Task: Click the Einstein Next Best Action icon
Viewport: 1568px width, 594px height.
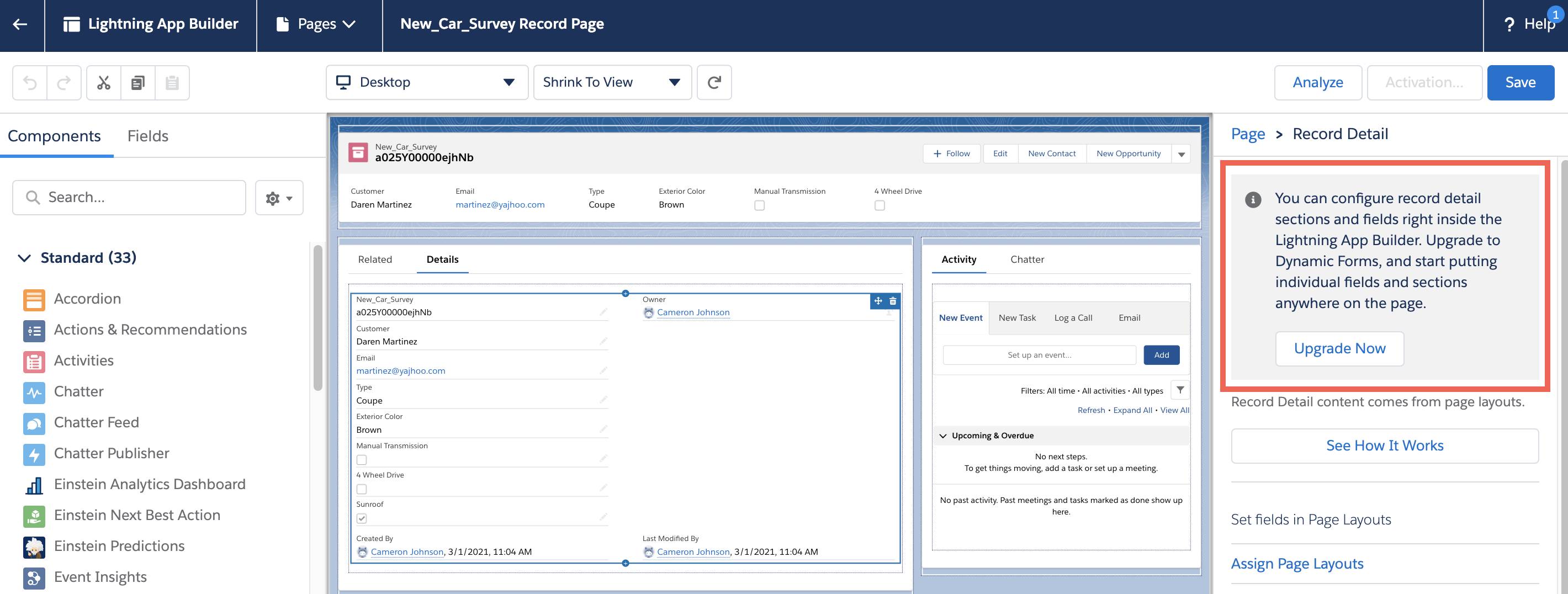Action: point(34,516)
